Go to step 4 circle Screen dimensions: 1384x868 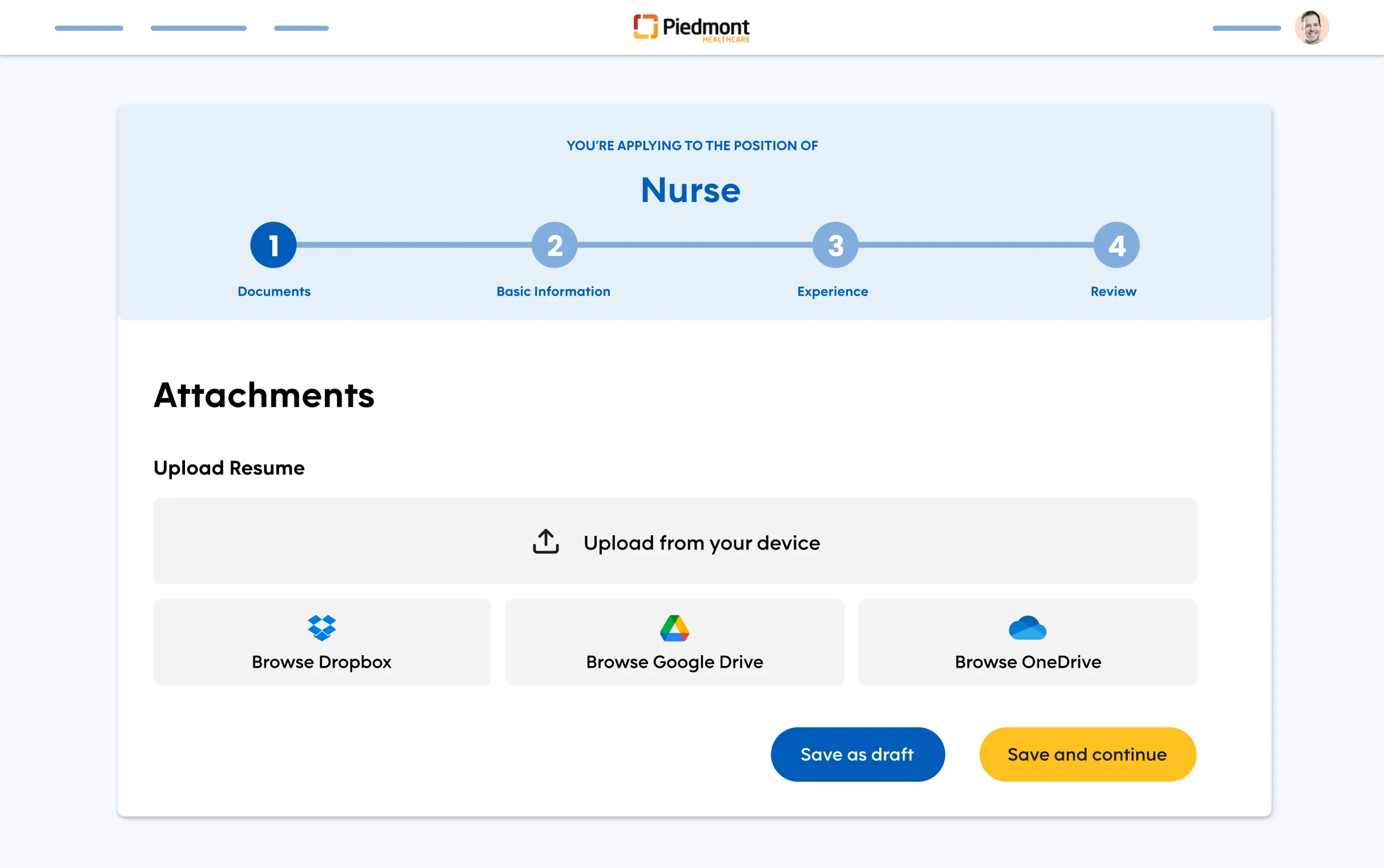point(1116,245)
